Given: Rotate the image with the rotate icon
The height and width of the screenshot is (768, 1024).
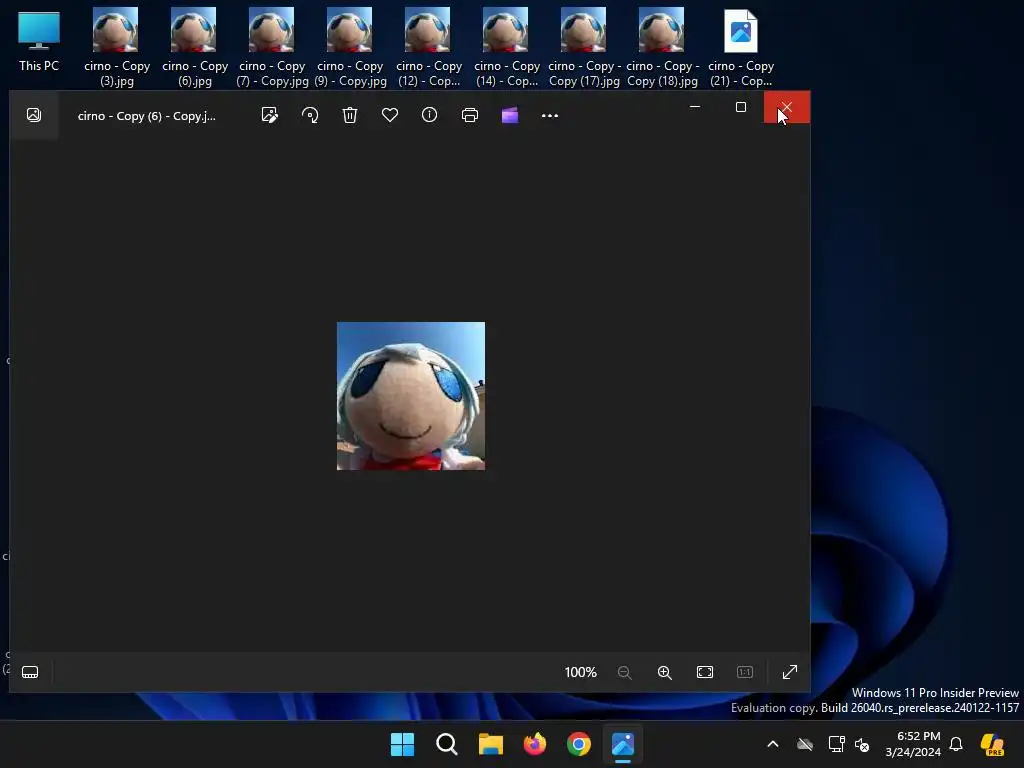Looking at the screenshot, I should [x=310, y=115].
